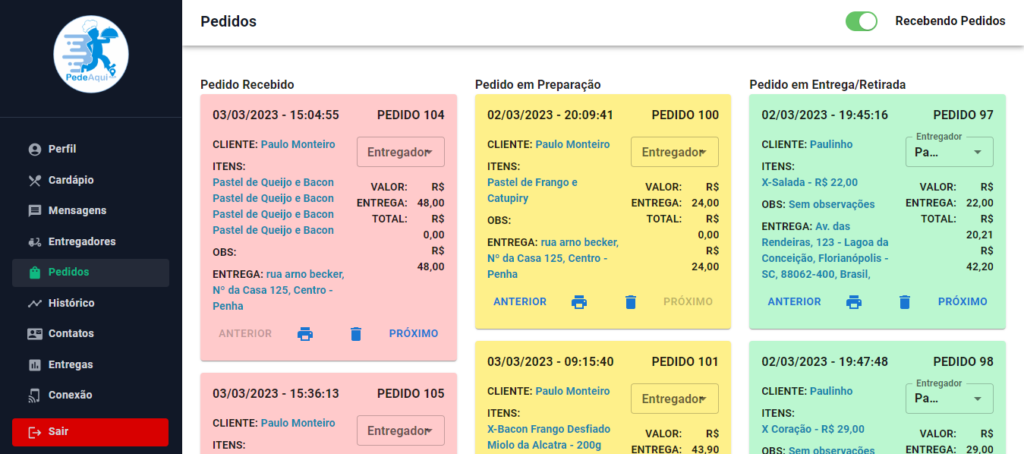Click Sem observações on Pedido 97
This screenshot has width=1024, height=454.
[x=831, y=204]
